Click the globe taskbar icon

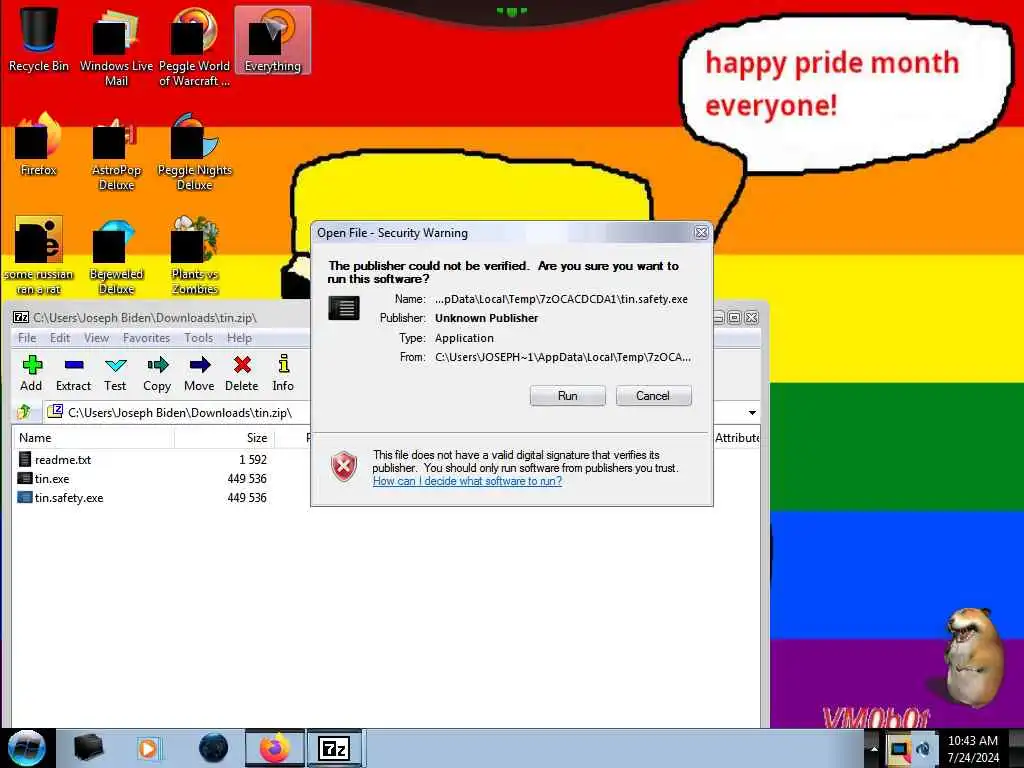coord(213,748)
